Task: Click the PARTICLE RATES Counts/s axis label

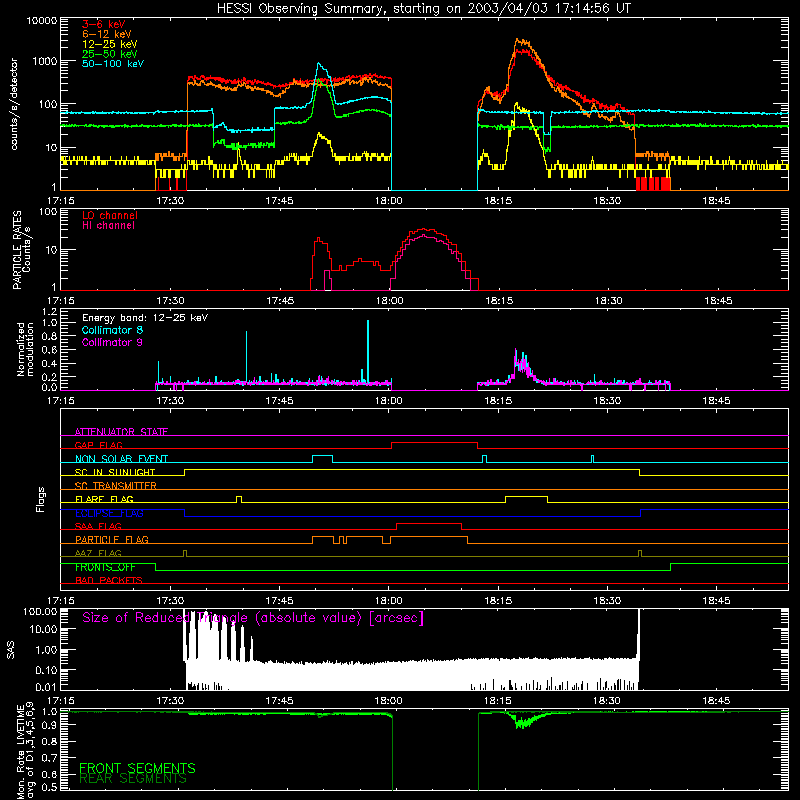Action: tap(21, 250)
